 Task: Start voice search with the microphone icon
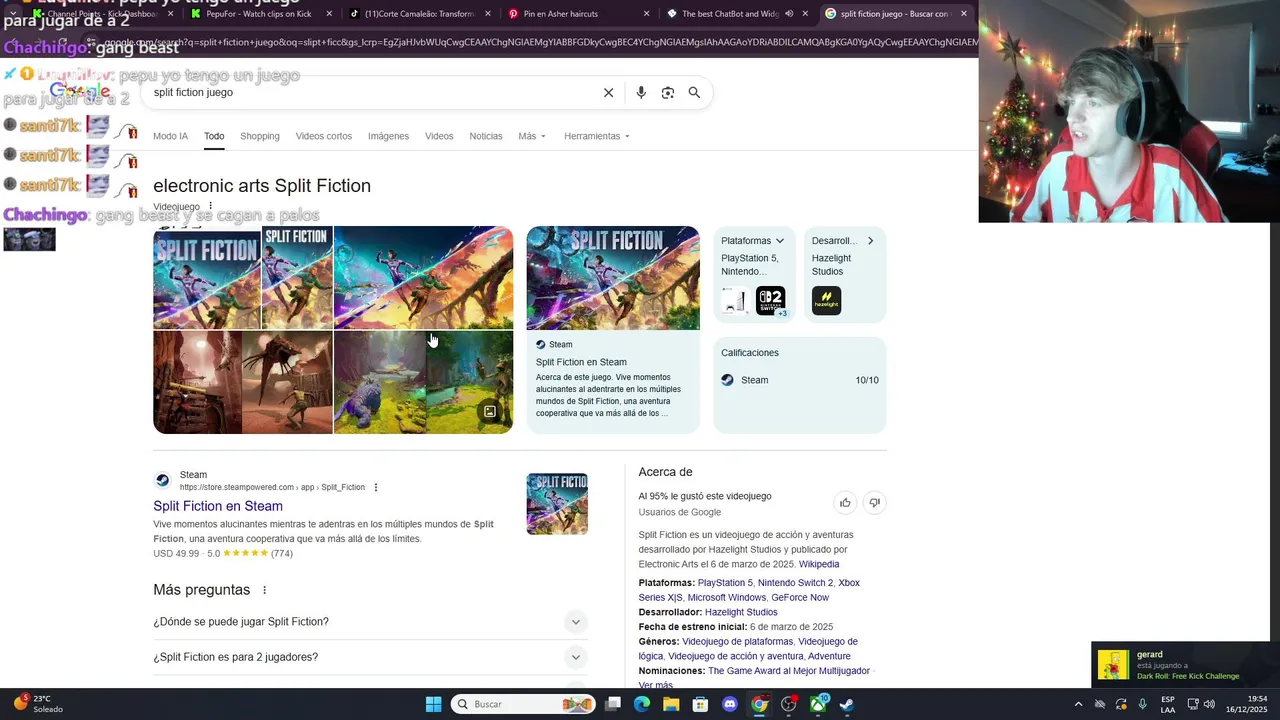click(x=641, y=93)
